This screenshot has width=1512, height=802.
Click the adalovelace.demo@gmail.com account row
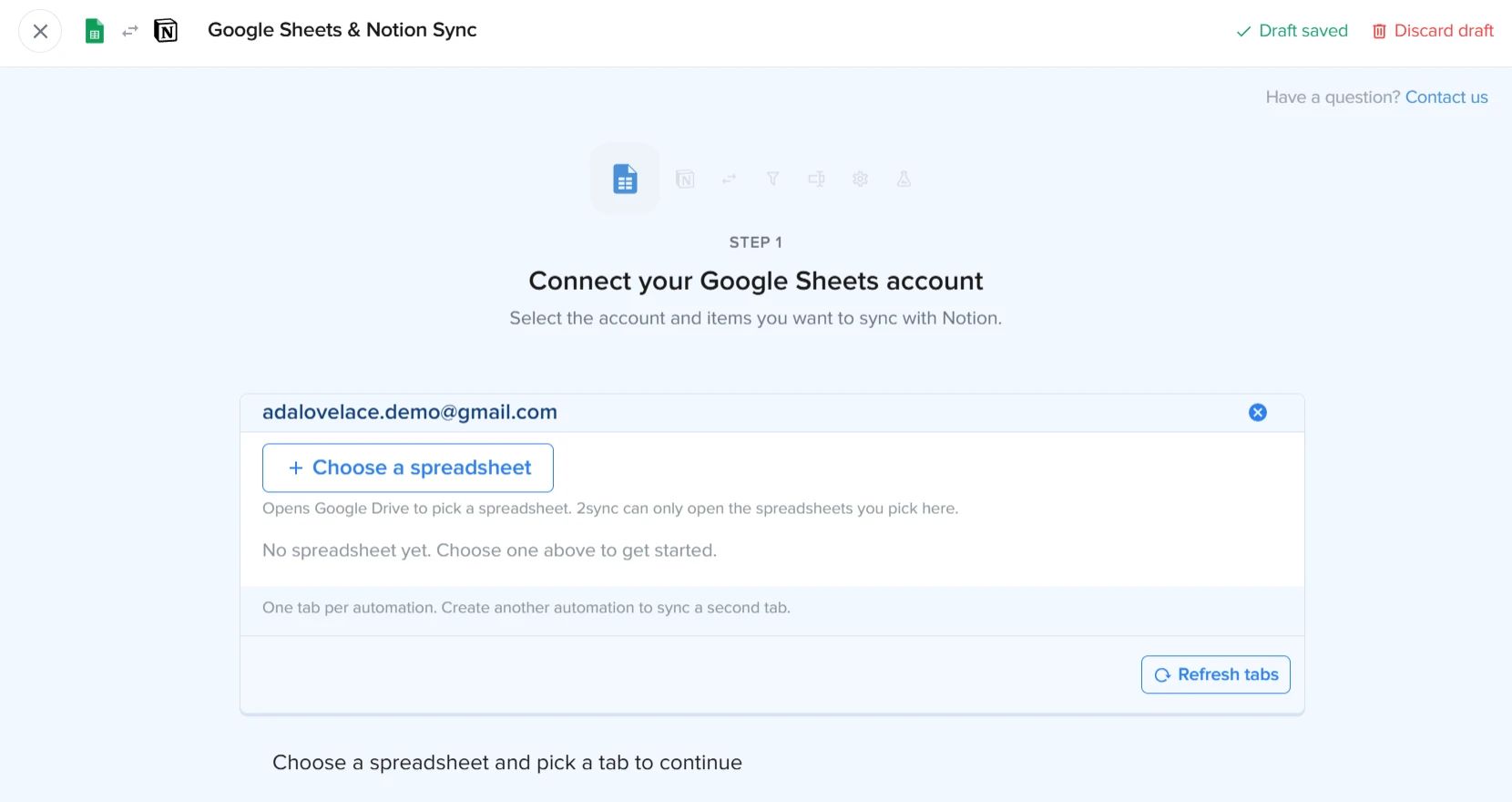pos(772,413)
